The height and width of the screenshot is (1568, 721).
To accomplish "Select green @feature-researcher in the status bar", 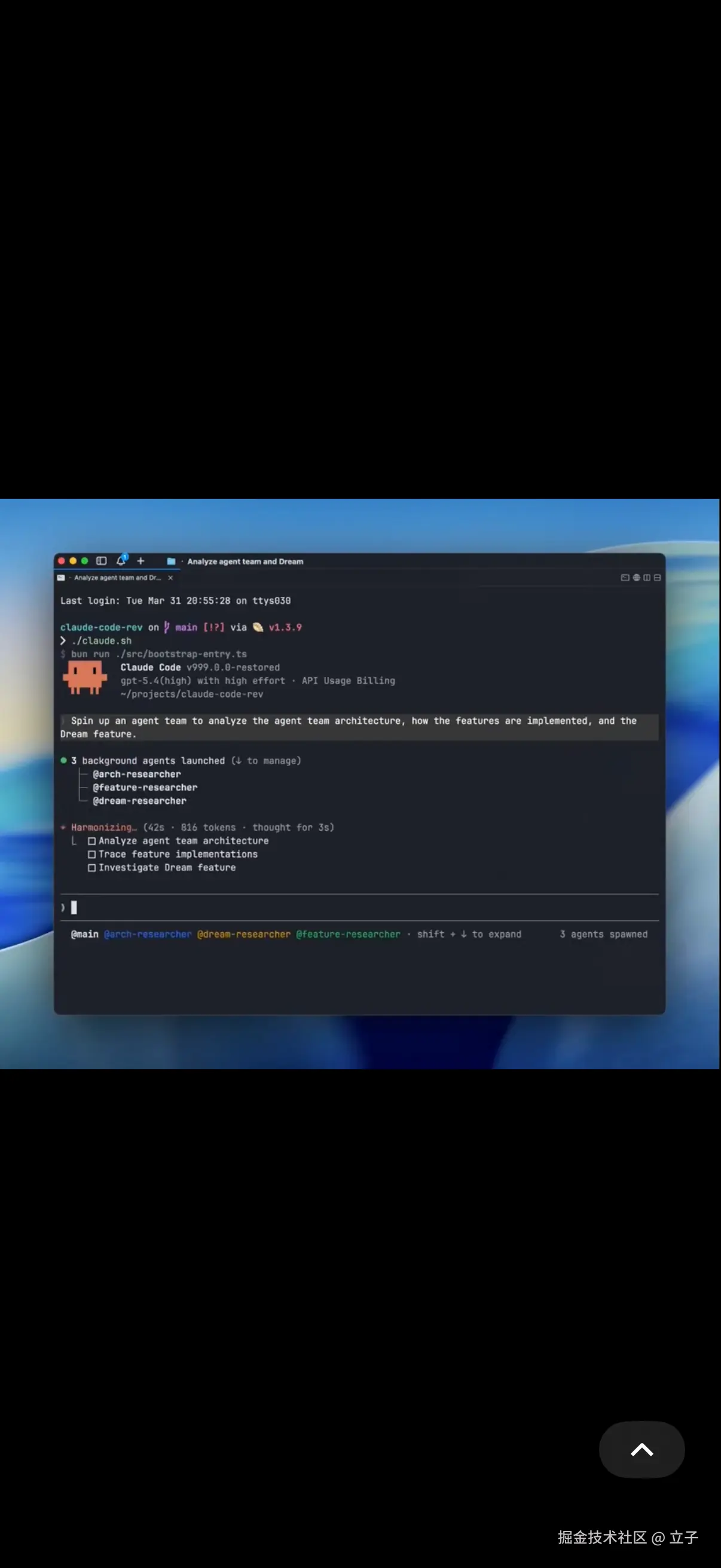I will tap(348, 934).
